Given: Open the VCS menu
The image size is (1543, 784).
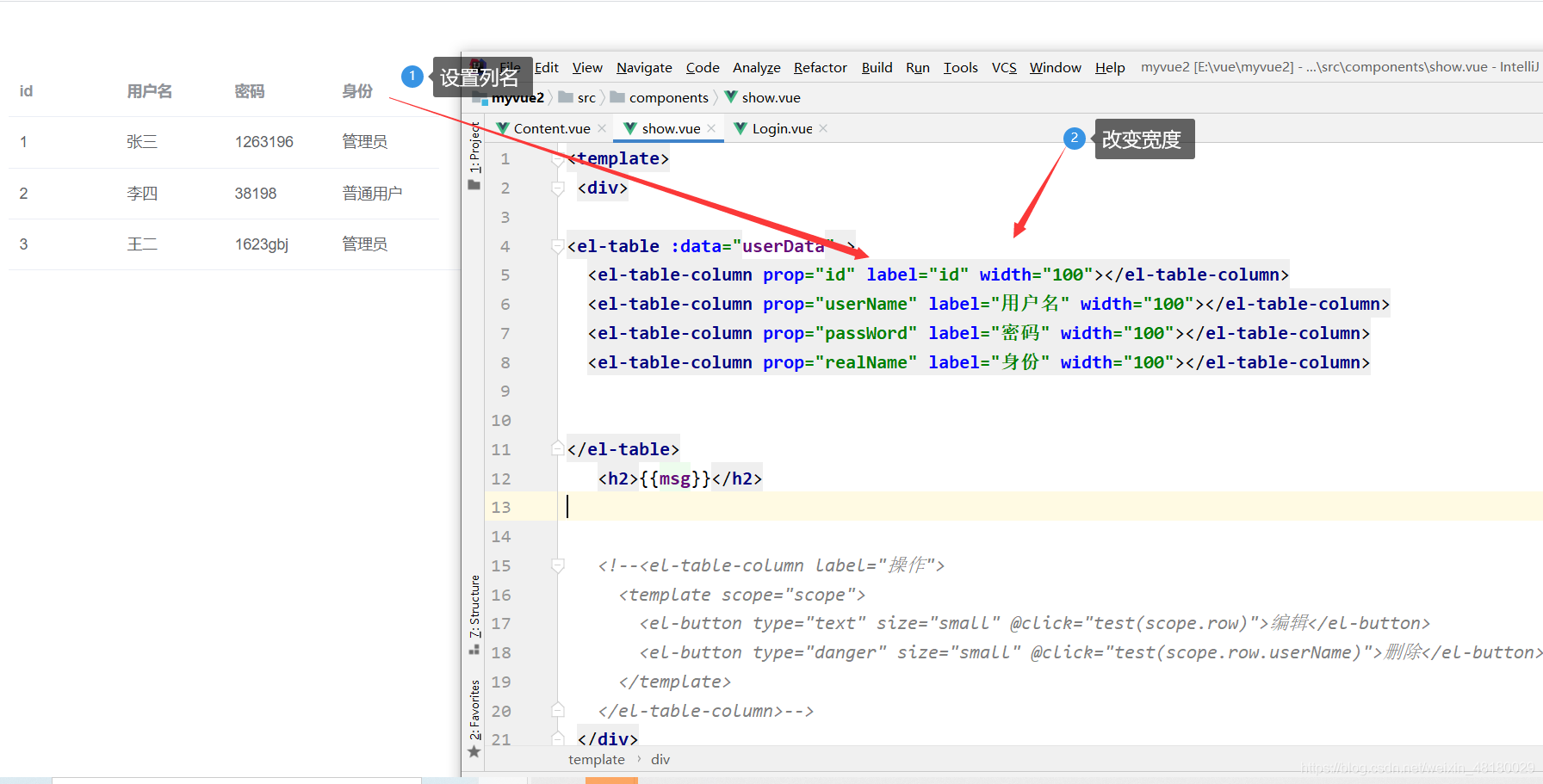Looking at the screenshot, I should [1004, 67].
